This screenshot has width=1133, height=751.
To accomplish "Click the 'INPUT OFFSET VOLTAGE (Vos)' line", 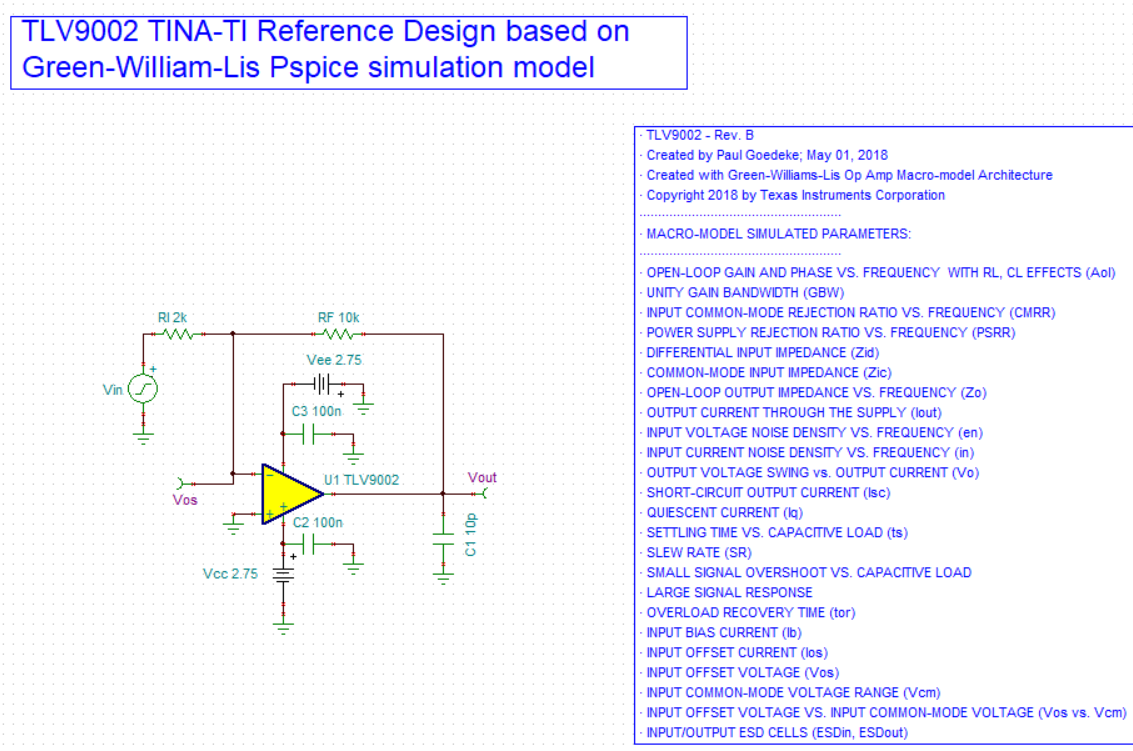I will 742,673.
